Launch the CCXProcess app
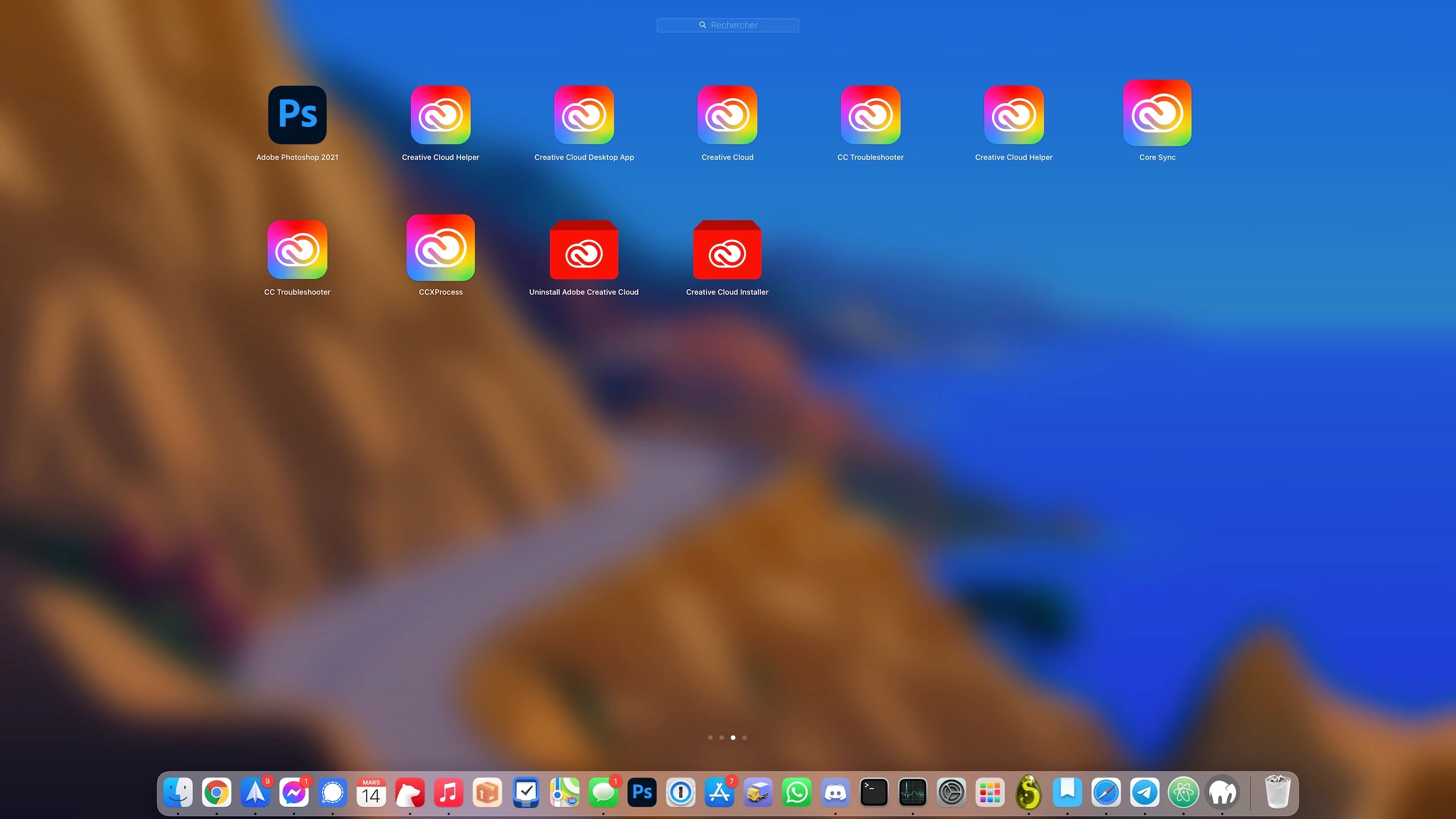The height and width of the screenshot is (819, 1456). click(x=440, y=248)
